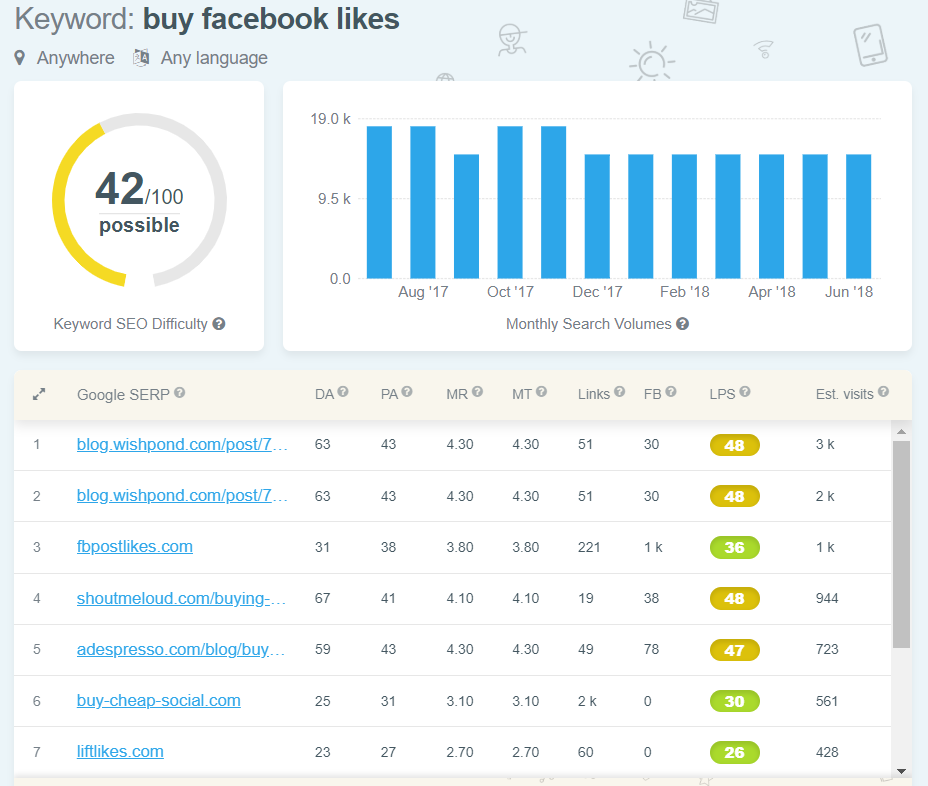Click the Apr '18 bar in search volume chart
The height and width of the screenshot is (786, 928).
pos(772,216)
